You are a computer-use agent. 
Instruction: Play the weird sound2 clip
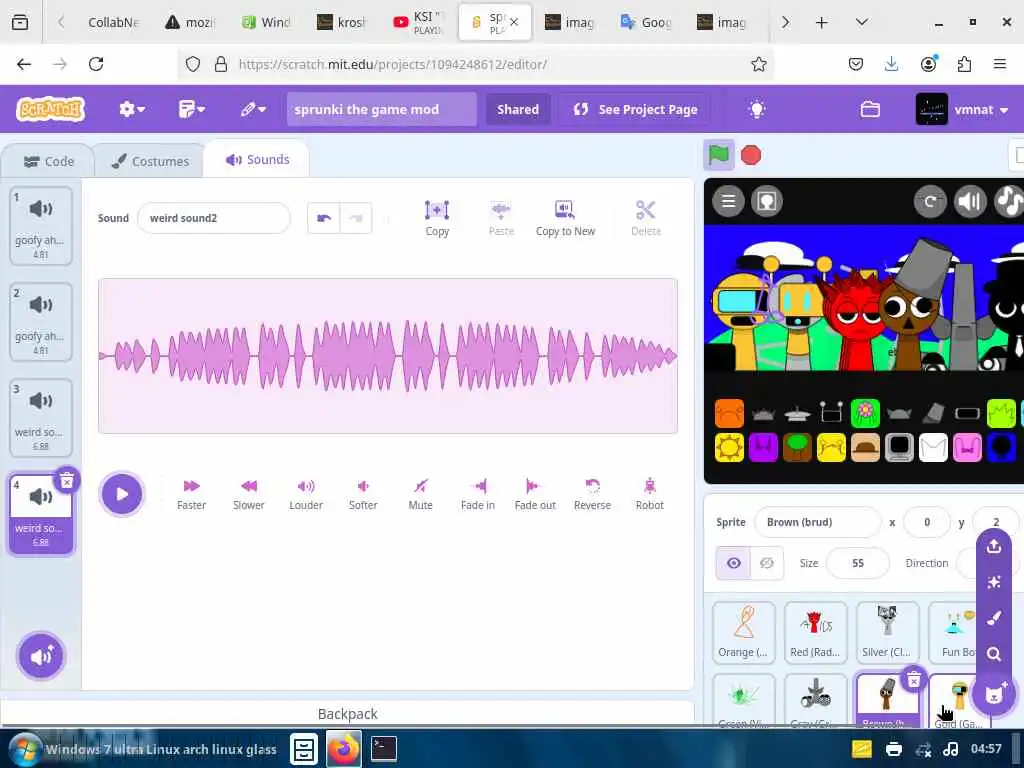coord(121,494)
